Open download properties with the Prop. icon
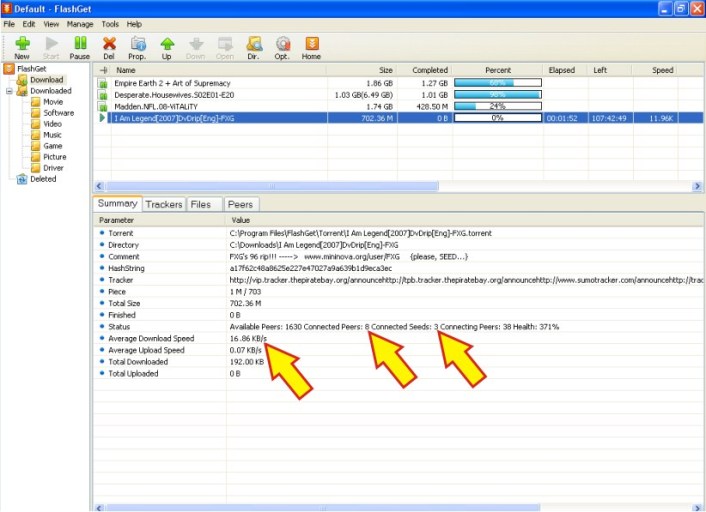Viewport: 706px width, 512px height. (137, 48)
